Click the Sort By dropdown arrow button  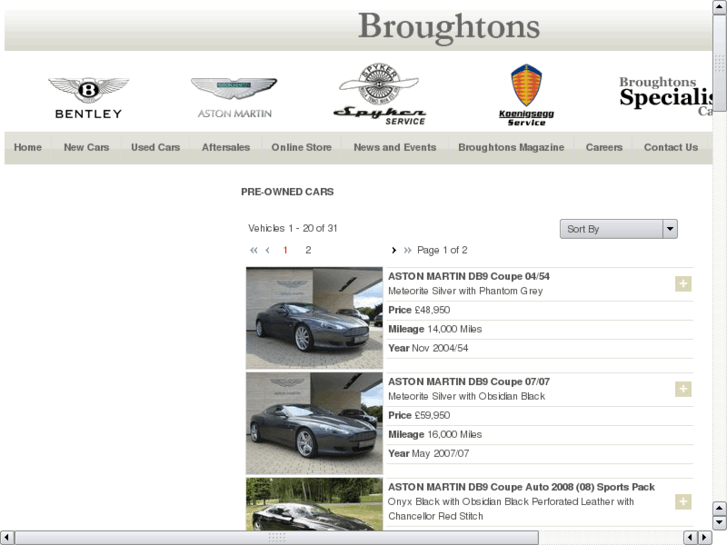(x=670, y=229)
